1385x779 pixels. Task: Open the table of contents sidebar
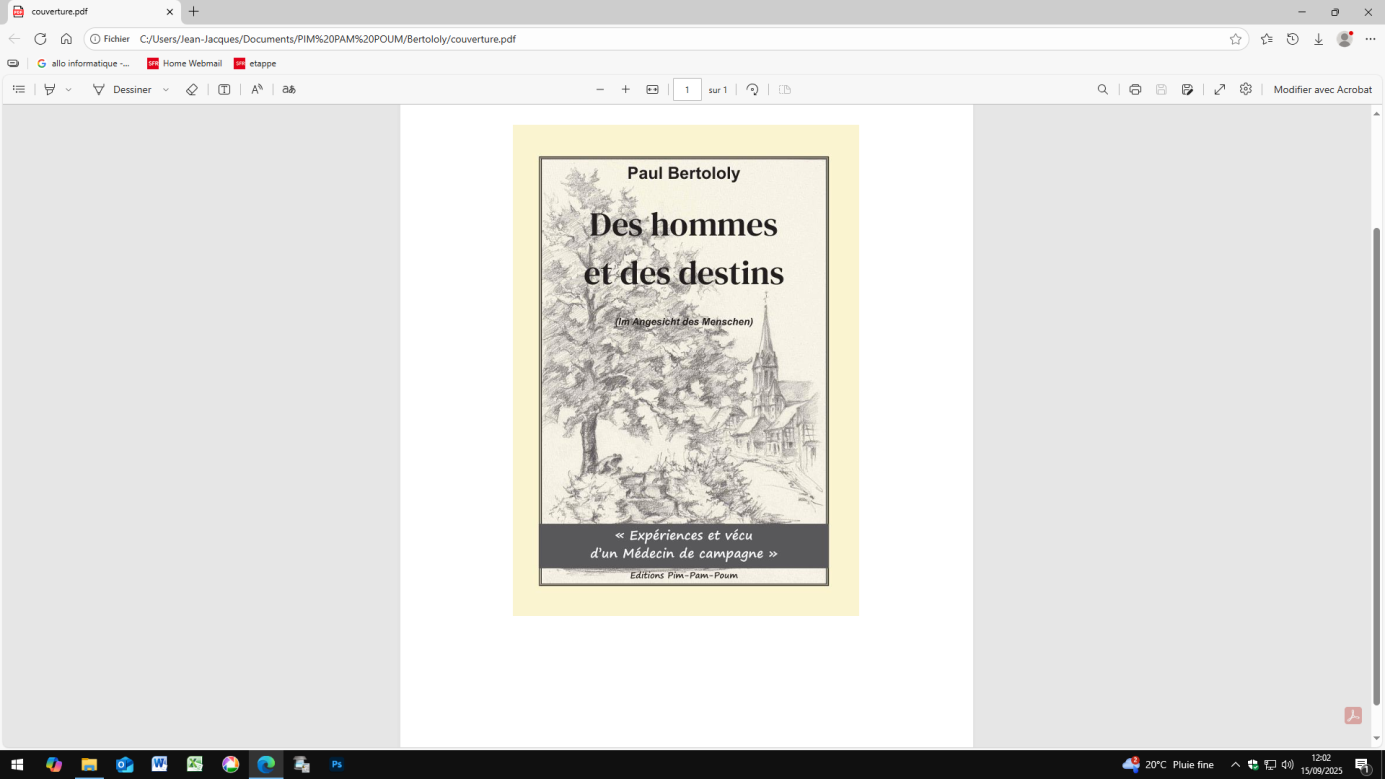coord(18,89)
